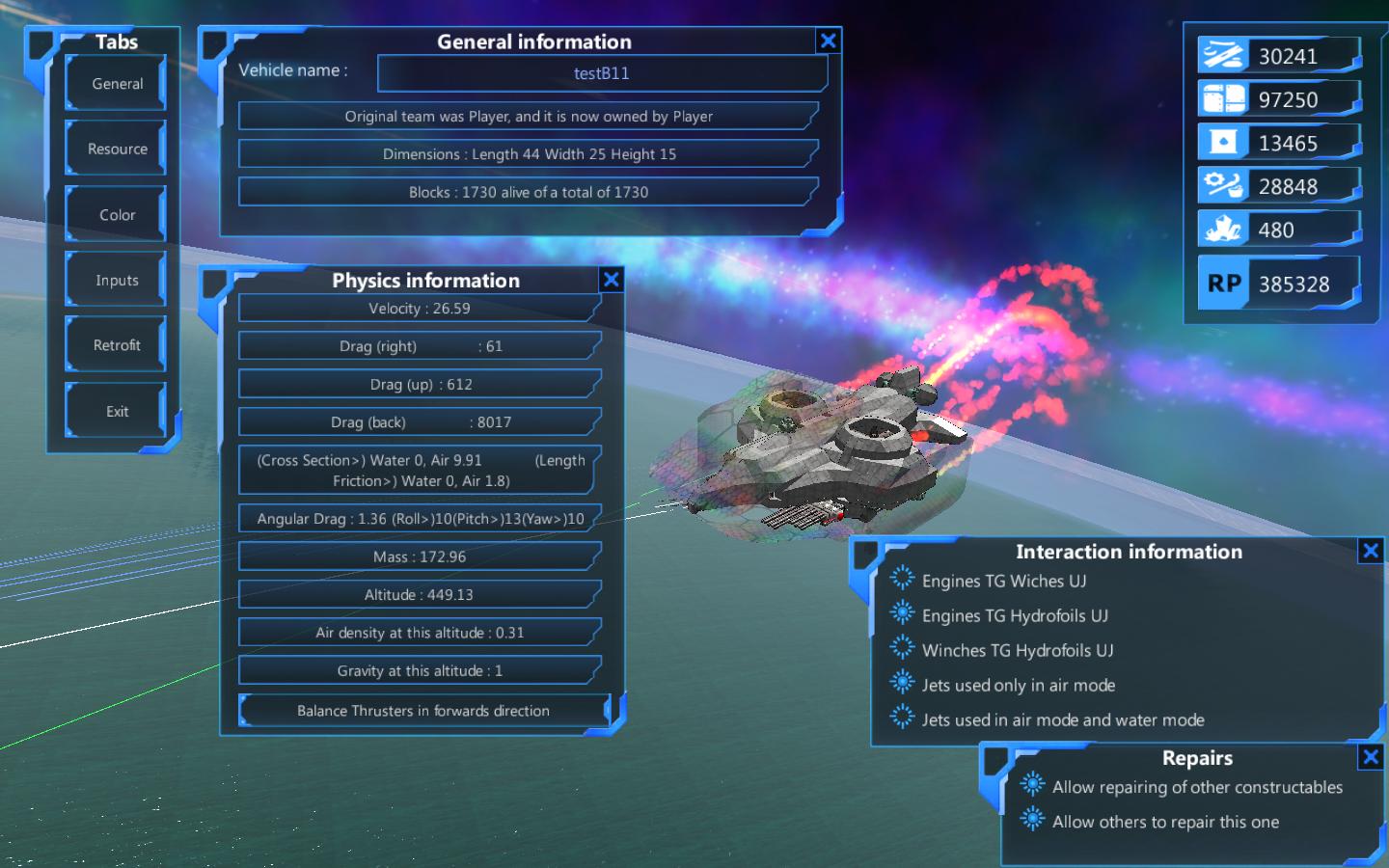Image resolution: width=1389 pixels, height=868 pixels.
Task: Click the Drag (back) : 8017 row
Action: 420,422
